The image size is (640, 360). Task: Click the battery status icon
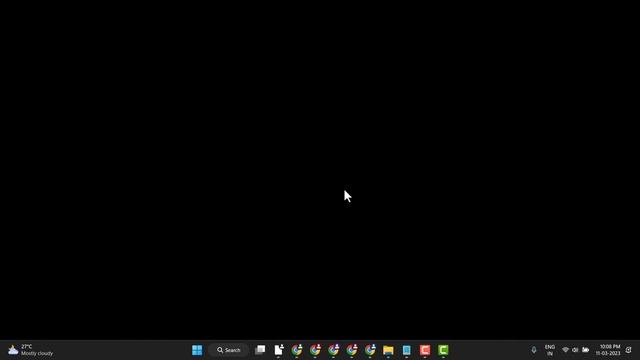pos(585,350)
